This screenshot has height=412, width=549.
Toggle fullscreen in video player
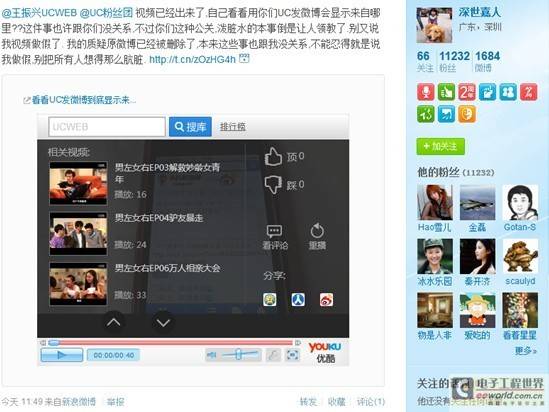click(x=292, y=355)
